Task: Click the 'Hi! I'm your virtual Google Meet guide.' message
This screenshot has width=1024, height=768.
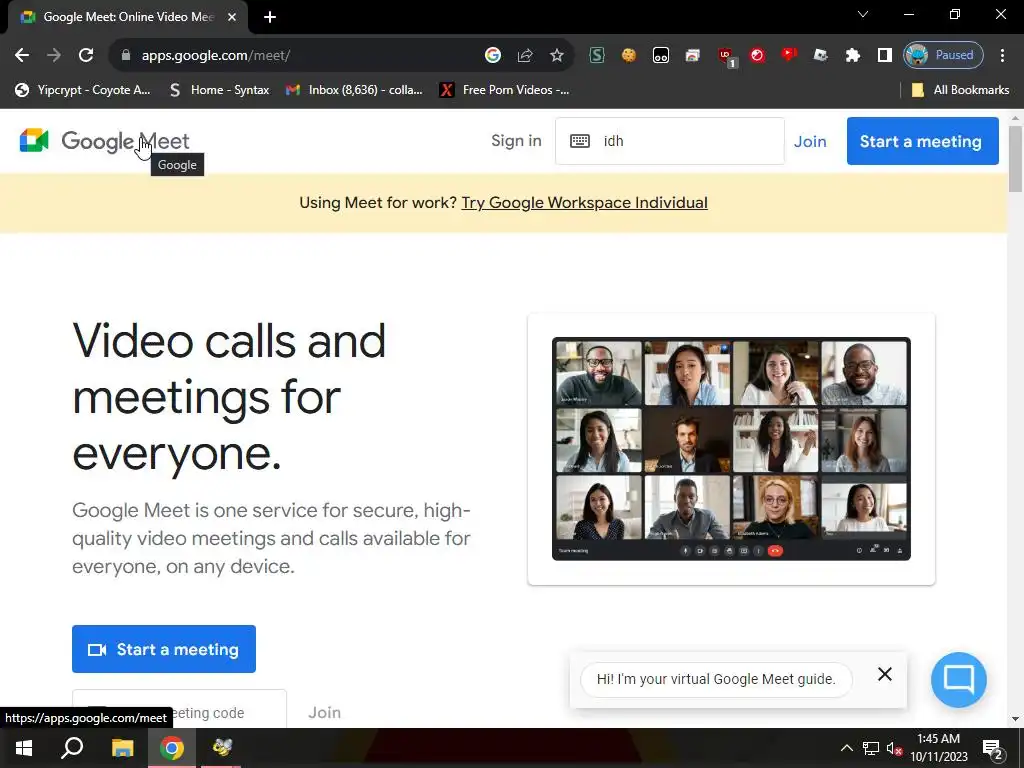Action: click(716, 679)
